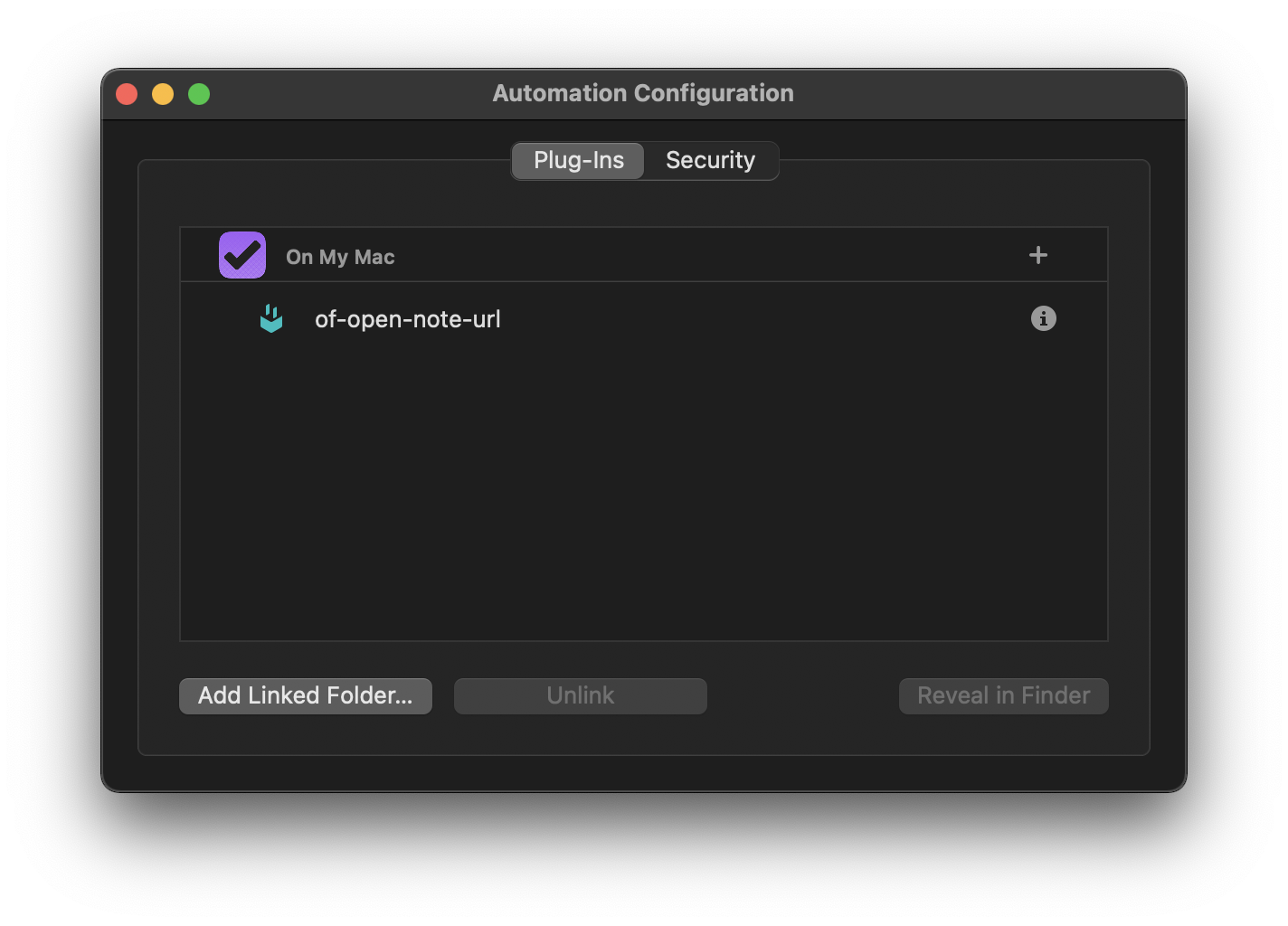Image resolution: width=1288 pixels, height=926 pixels.
Task: Zoom the window with the green button
Action: tap(199, 94)
